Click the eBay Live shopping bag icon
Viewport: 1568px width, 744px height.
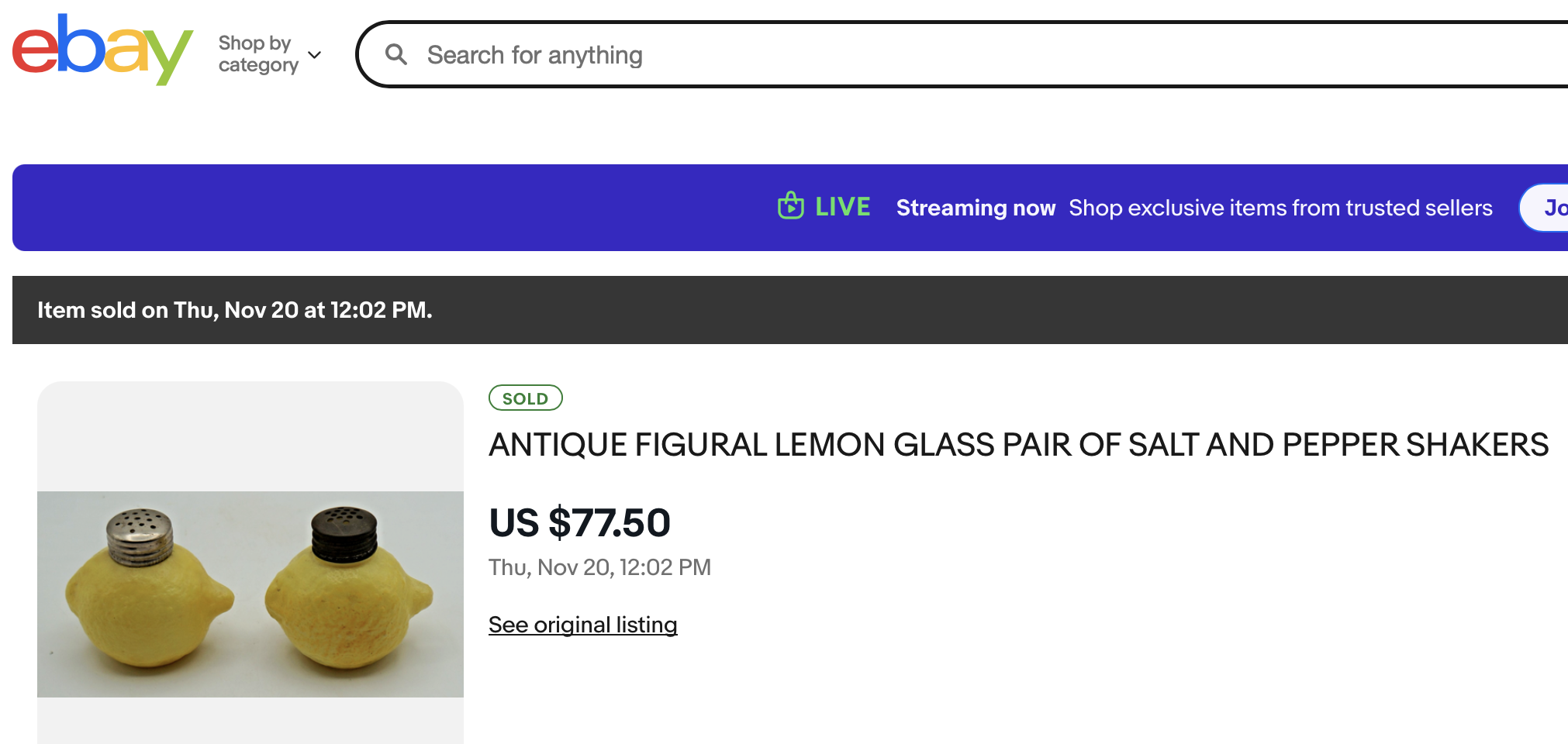click(x=790, y=206)
